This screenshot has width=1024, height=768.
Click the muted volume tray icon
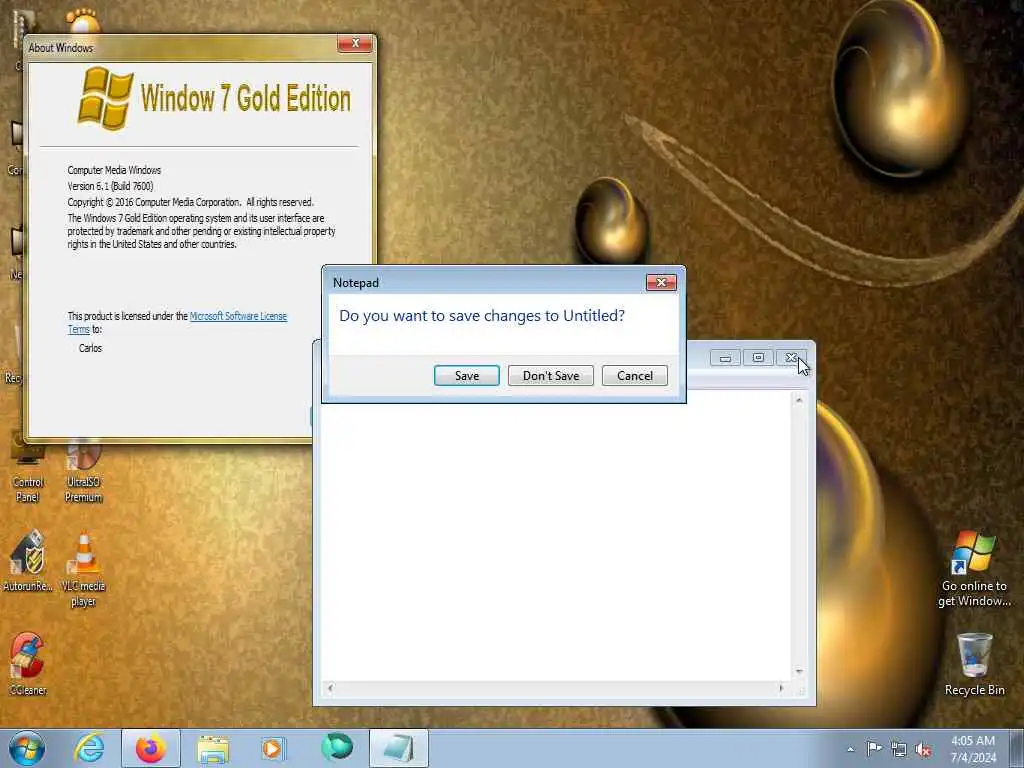tap(923, 750)
